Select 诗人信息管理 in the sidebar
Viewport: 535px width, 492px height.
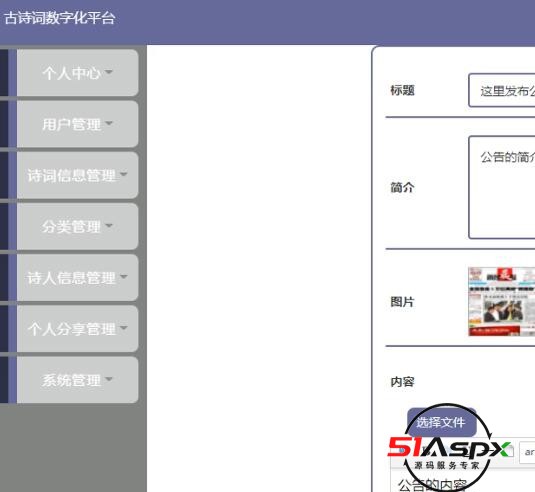pyautogui.click(x=77, y=277)
